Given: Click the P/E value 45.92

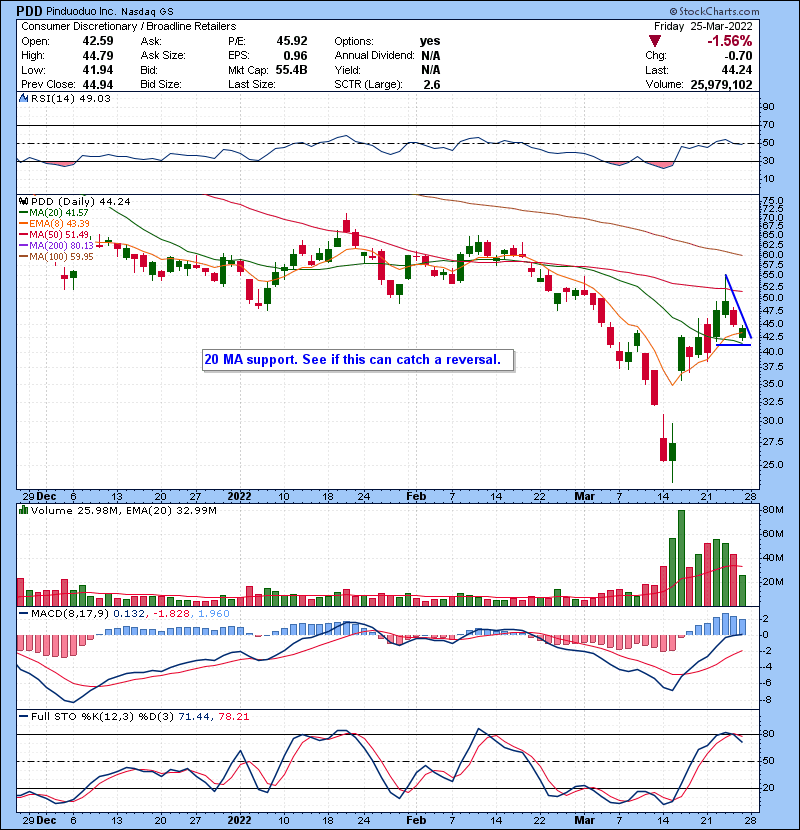Looking at the screenshot, I should coord(292,41).
